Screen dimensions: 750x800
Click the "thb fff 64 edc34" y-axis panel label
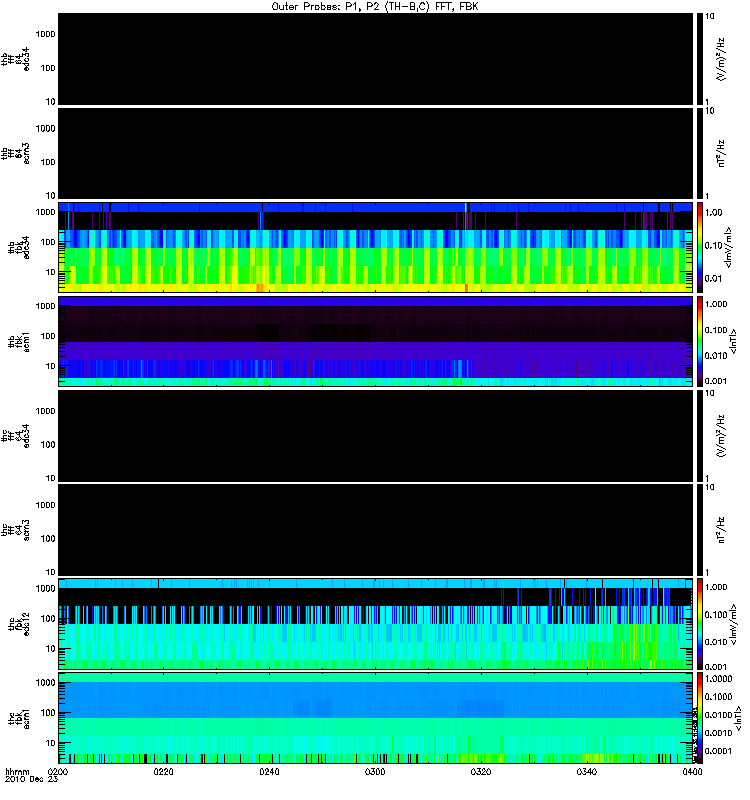pyautogui.click(x=15, y=59)
